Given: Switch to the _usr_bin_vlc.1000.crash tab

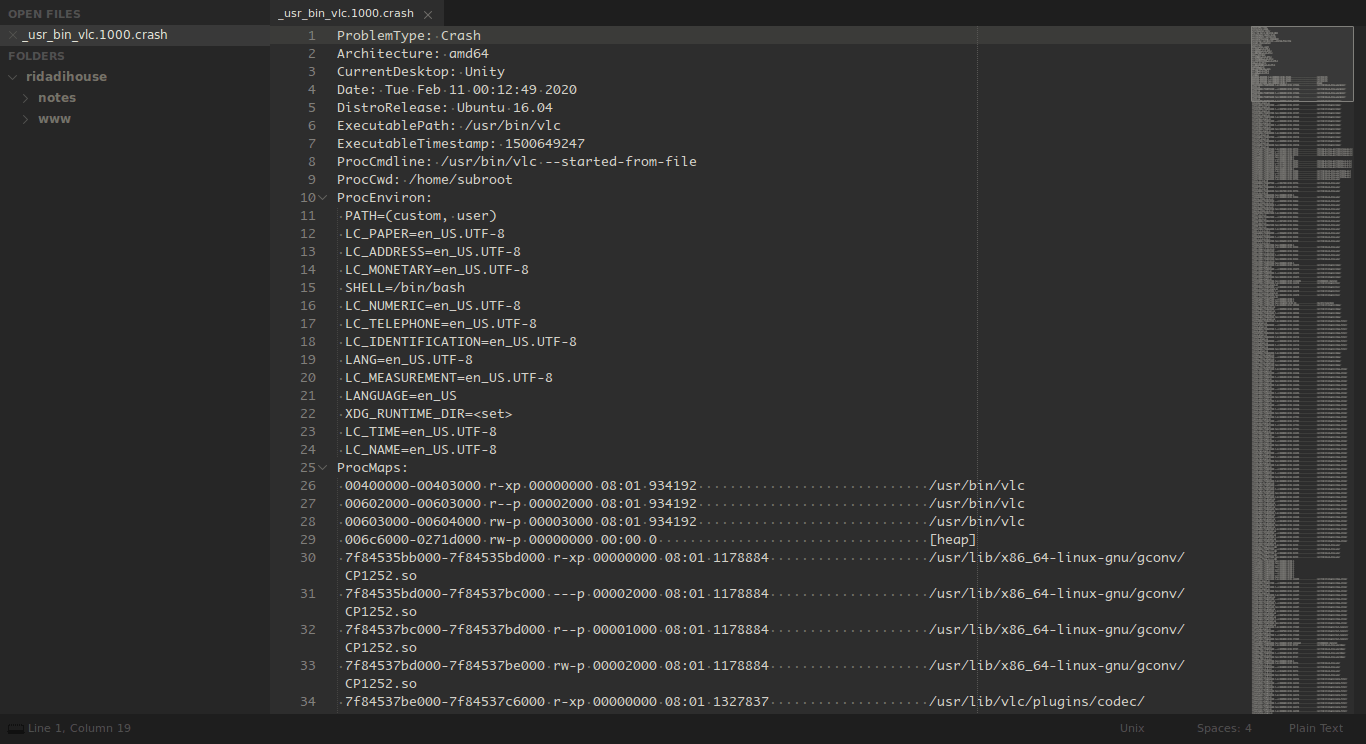Looking at the screenshot, I should (x=345, y=13).
